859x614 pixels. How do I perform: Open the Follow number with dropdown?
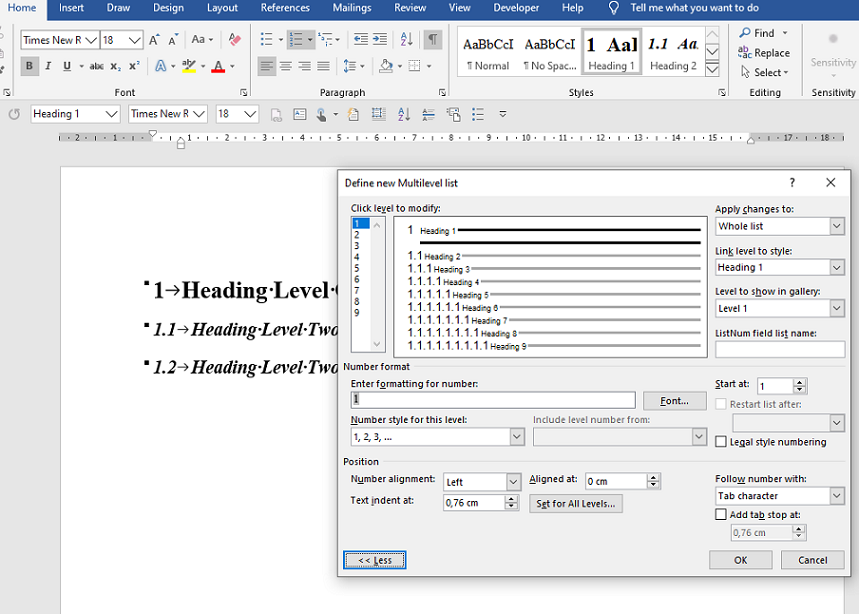click(x=779, y=495)
